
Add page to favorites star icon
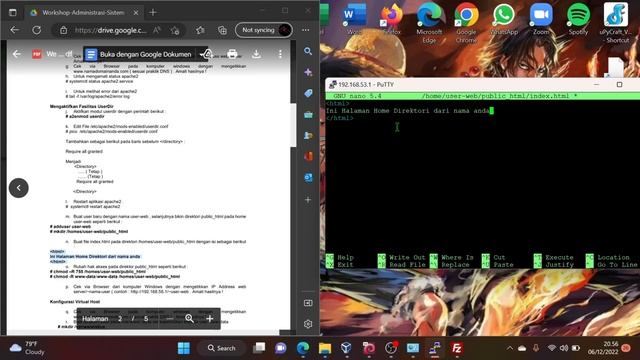[175, 30]
